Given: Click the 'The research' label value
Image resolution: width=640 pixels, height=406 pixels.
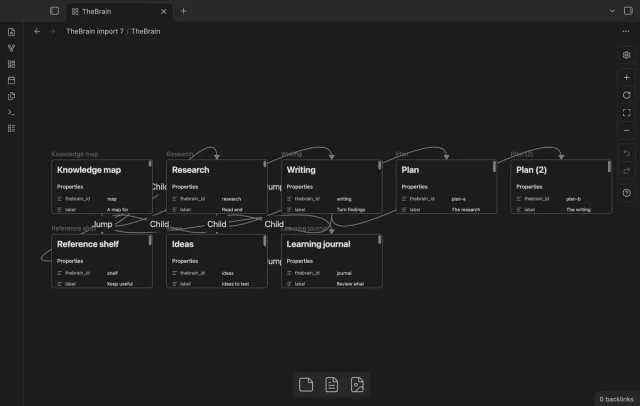Looking at the screenshot, I should 466,210.
